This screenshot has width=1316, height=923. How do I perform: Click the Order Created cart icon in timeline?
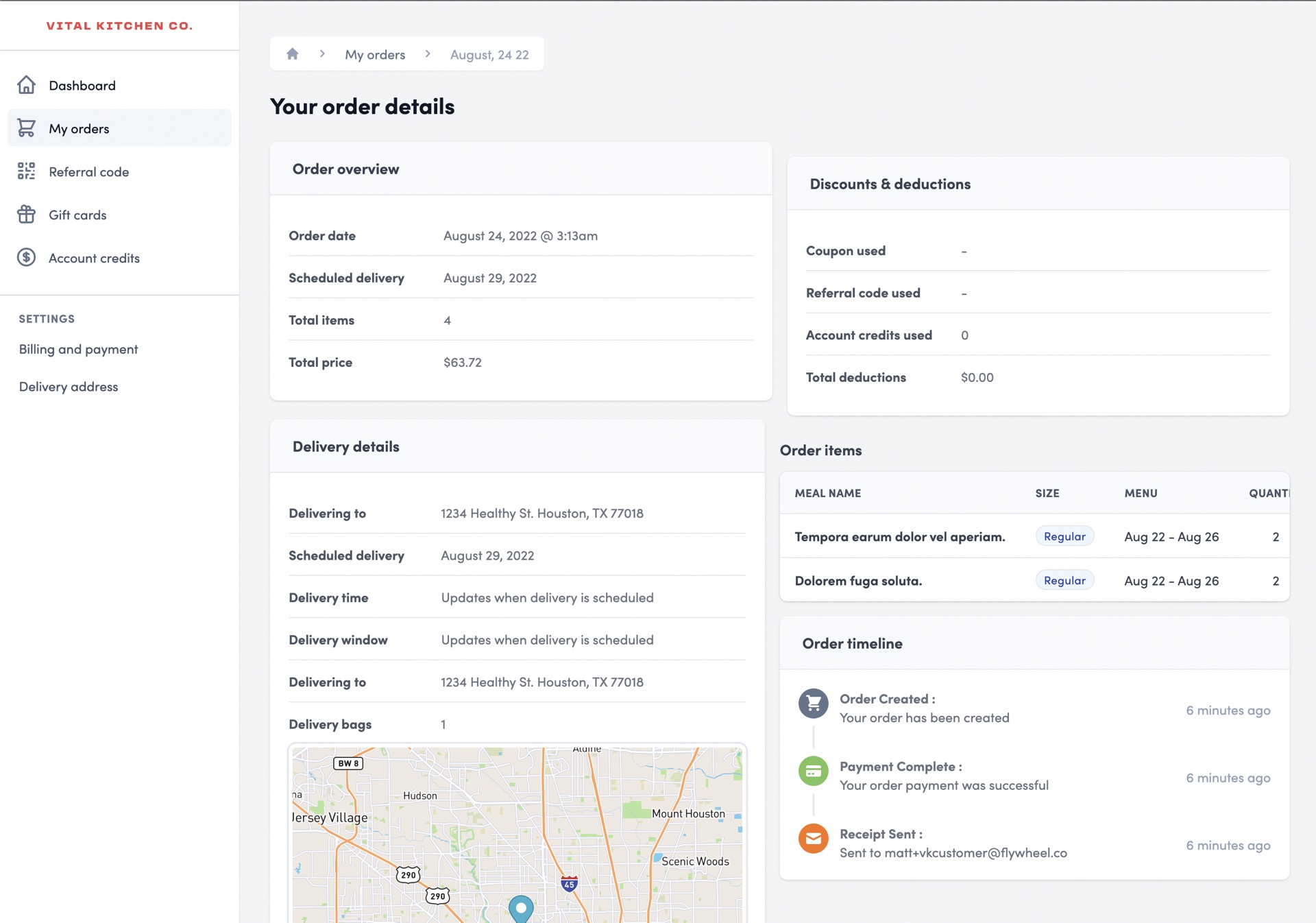tap(813, 702)
